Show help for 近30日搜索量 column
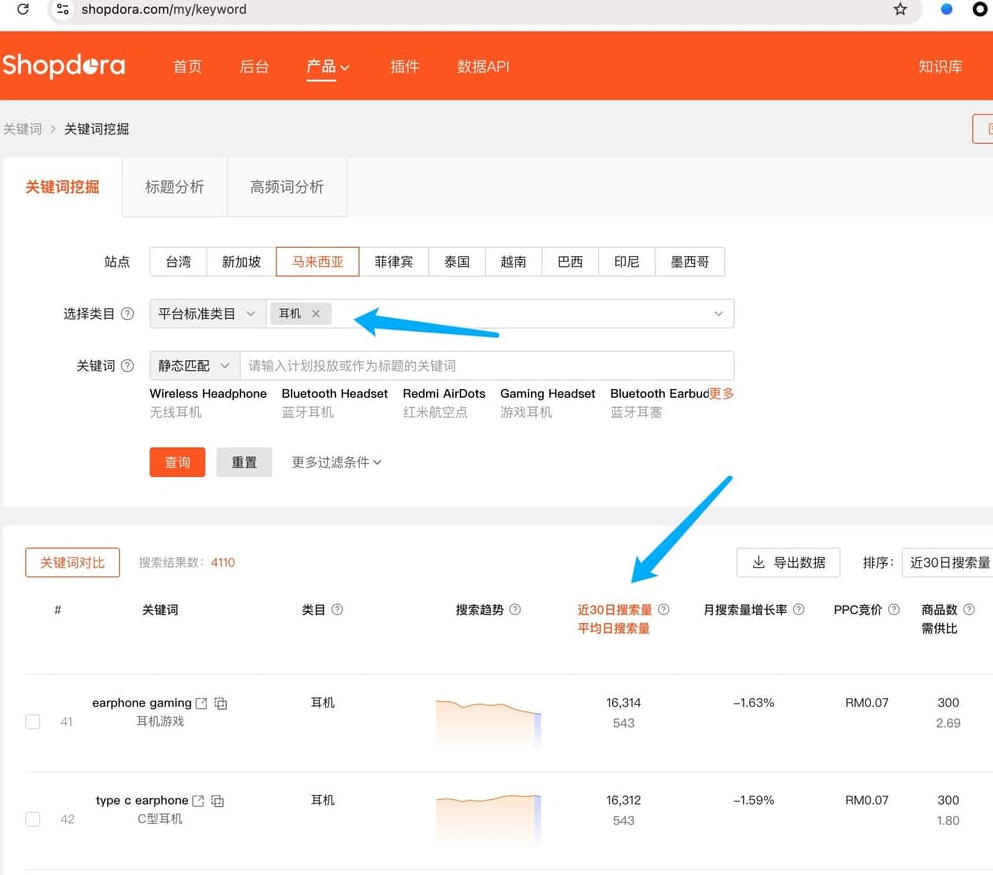993x875 pixels. (664, 610)
